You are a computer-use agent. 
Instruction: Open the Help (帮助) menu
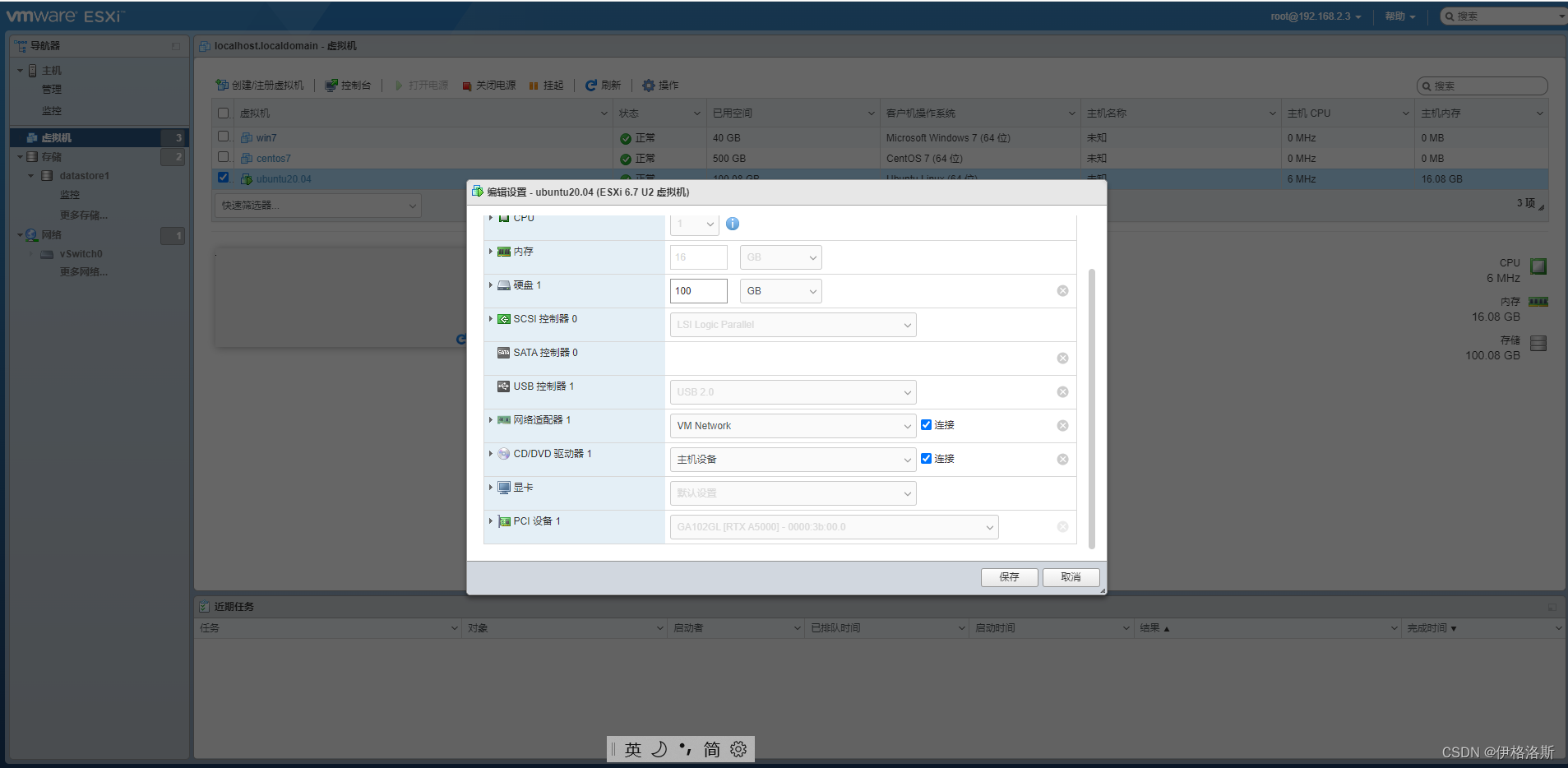[1400, 16]
